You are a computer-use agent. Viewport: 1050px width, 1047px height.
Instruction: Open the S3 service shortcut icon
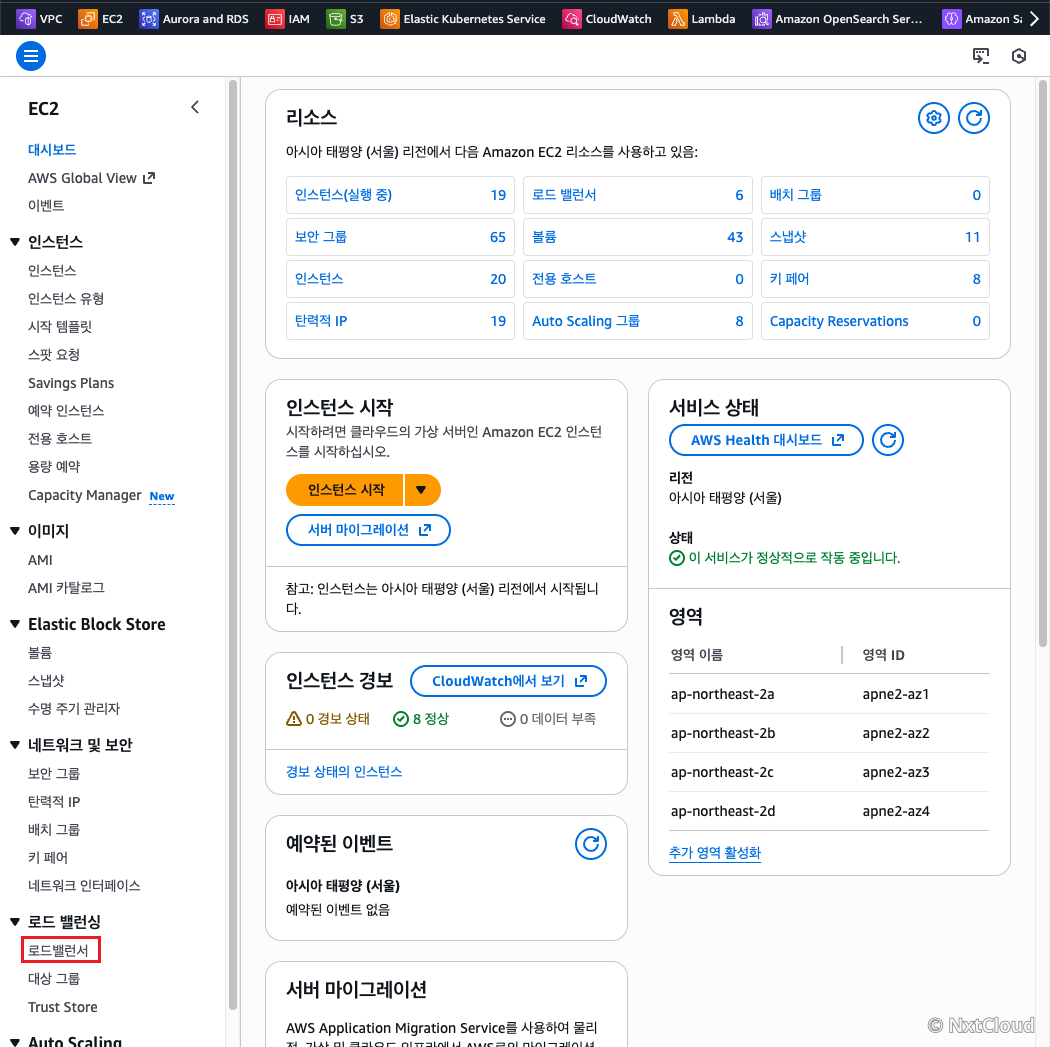point(335,19)
